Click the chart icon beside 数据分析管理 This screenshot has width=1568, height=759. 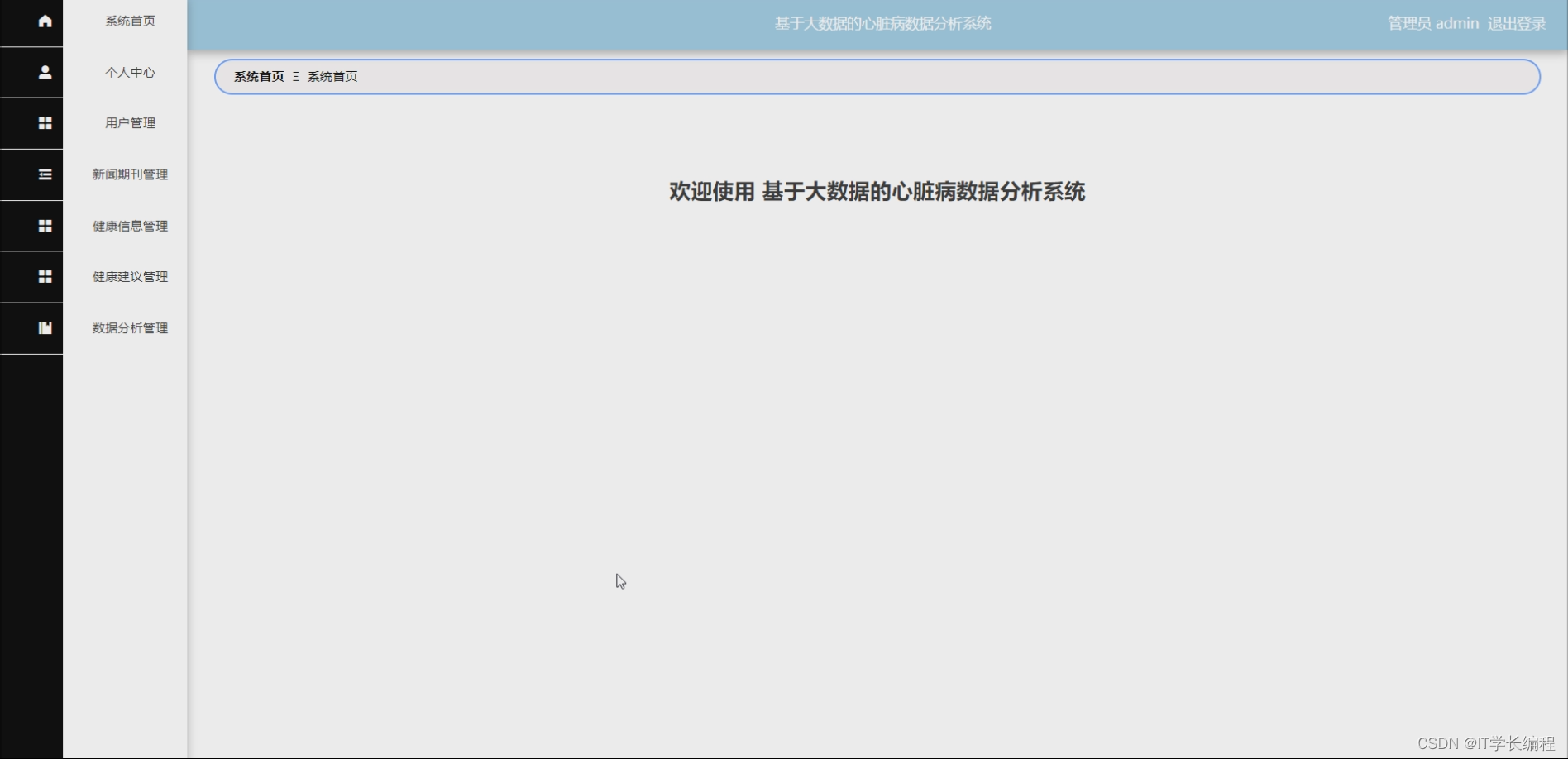[45, 328]
